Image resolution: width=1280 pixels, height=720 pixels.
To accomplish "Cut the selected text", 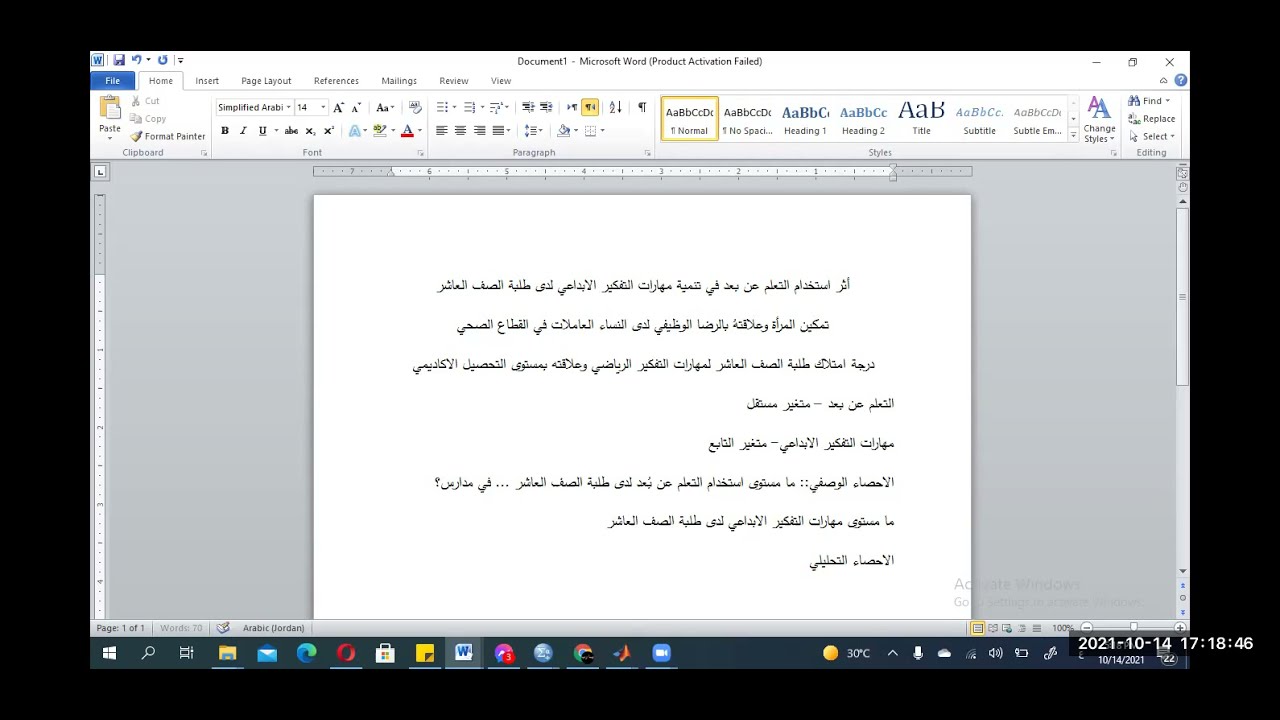I will [144, 101].
